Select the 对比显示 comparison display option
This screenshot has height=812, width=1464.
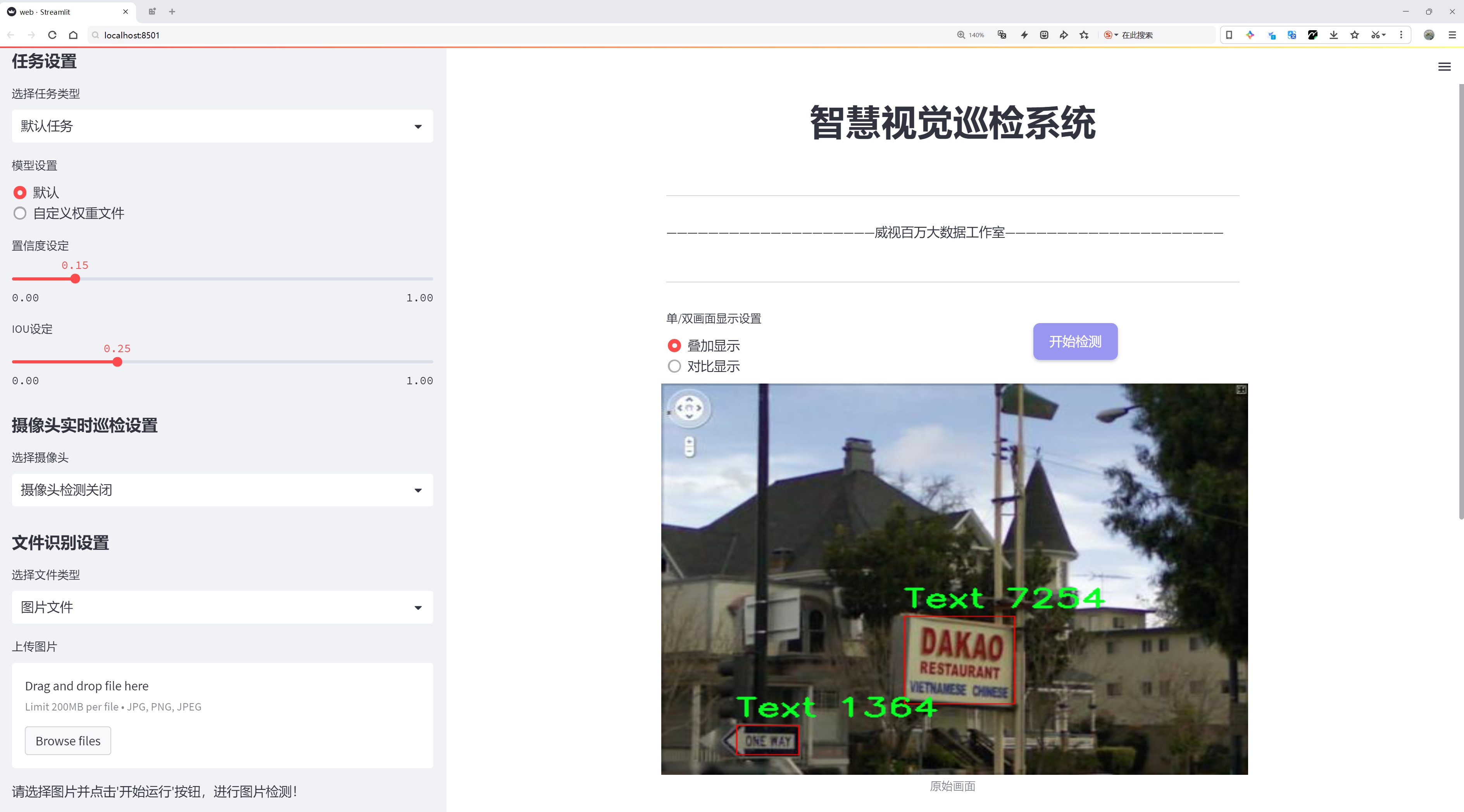click(x=674, y=367)
